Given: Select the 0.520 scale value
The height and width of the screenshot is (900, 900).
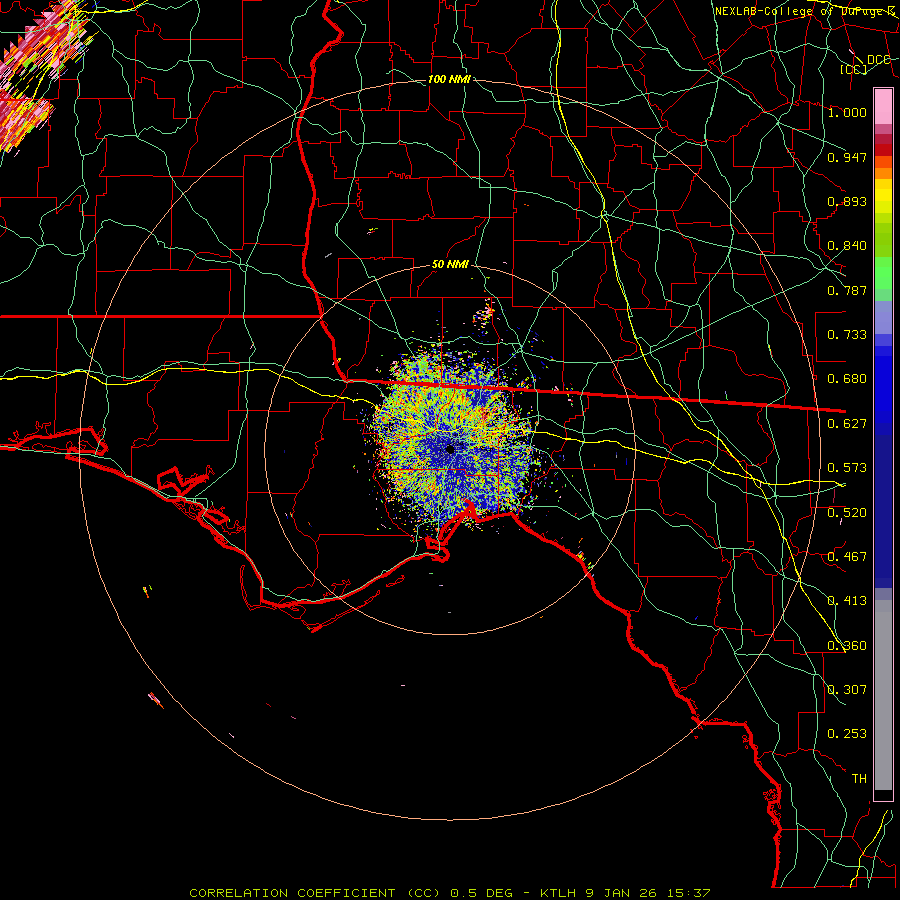Looking at the screenshot, I should (x=847, y=513).
